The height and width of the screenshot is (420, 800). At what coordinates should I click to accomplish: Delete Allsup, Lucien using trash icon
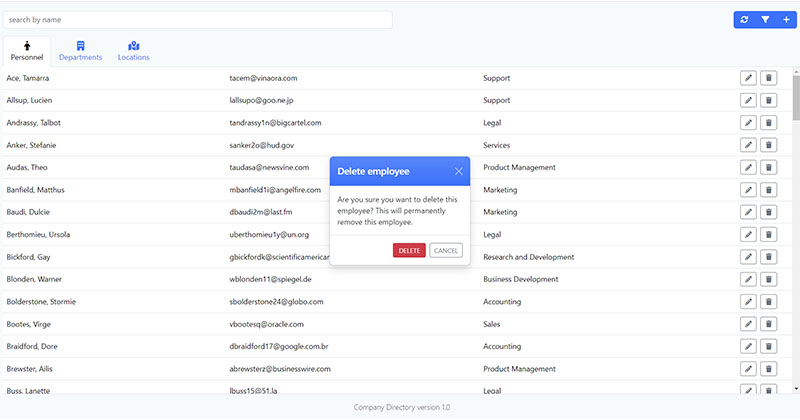(x=768, y=100)
